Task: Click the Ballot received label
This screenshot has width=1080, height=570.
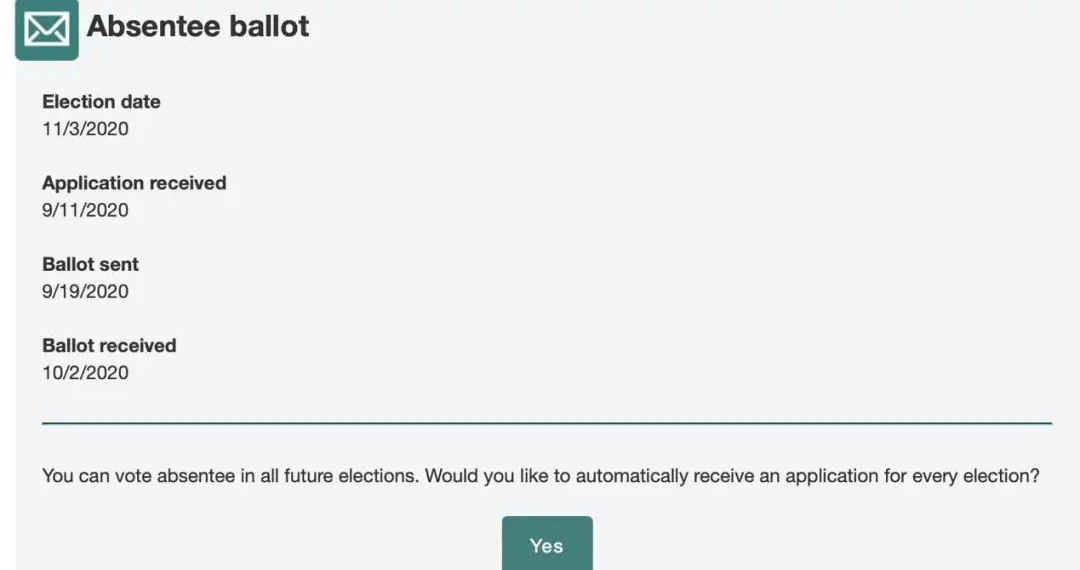Action: 110,346
